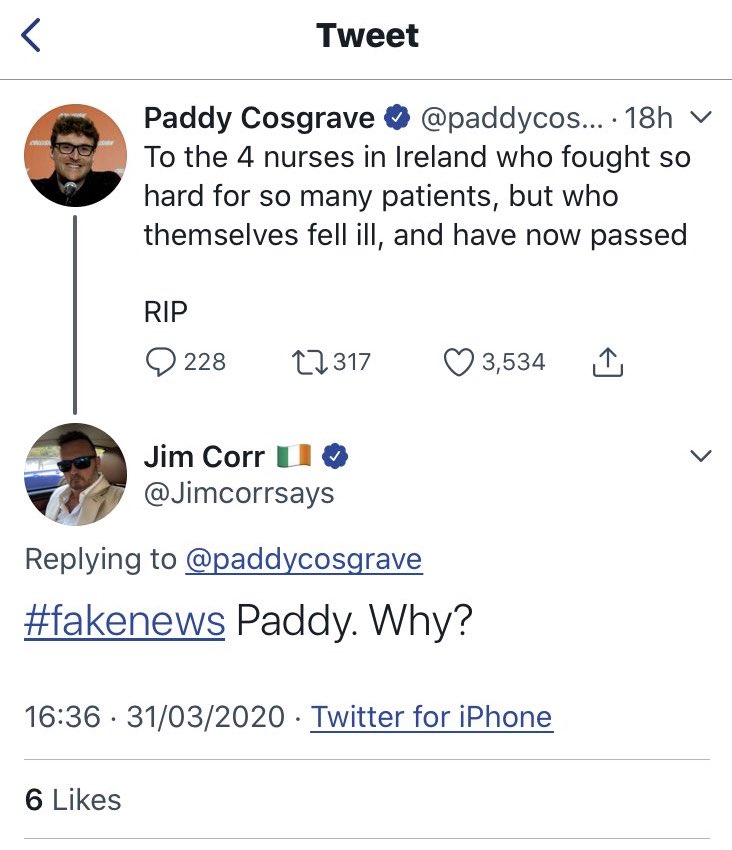Tap Paddy Cosgrave's verified badge

[396, 118]
